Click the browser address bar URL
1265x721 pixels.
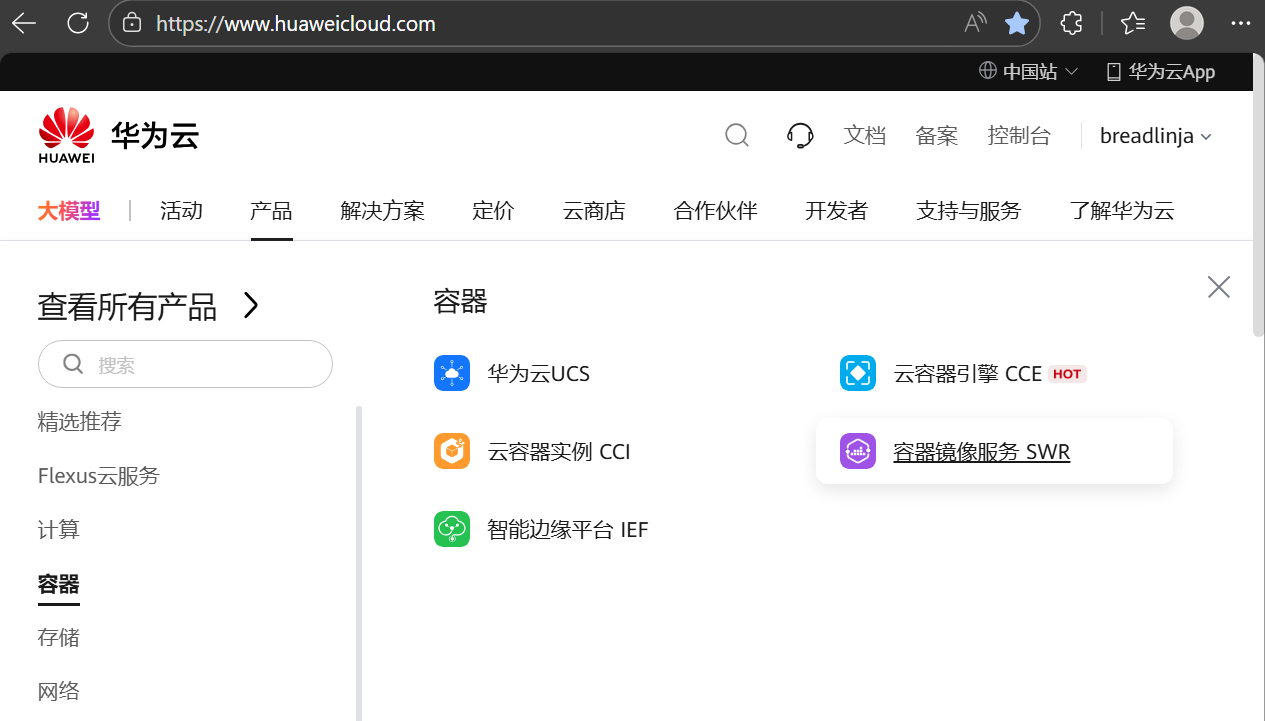pyautogui.click(x=296, y=23)
